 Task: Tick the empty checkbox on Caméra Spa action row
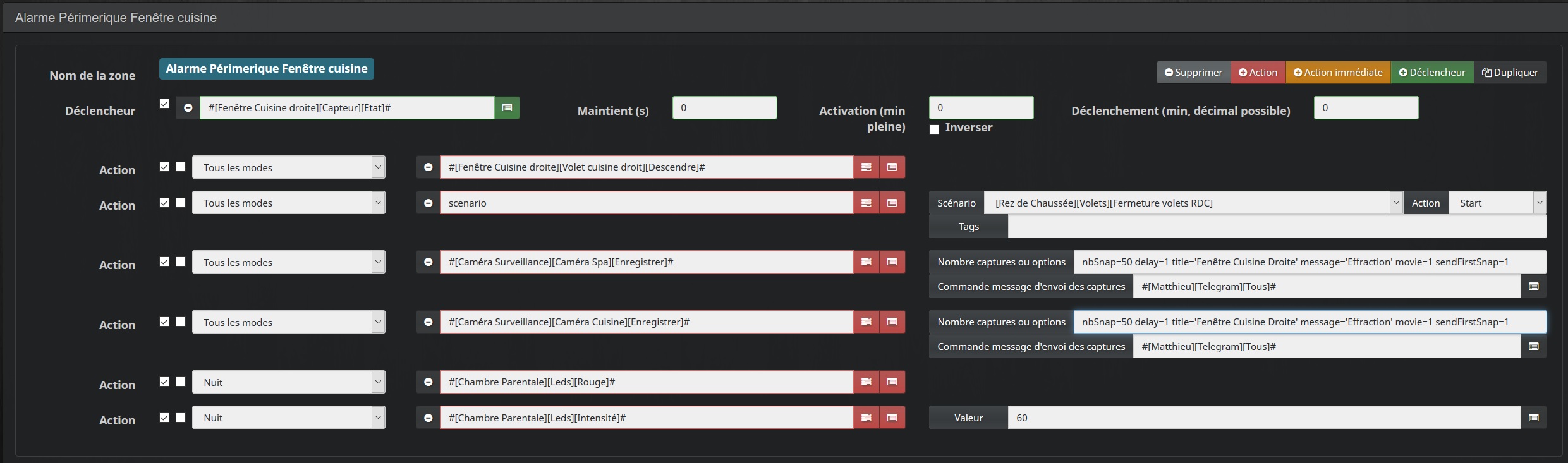(x=181, y=262)
